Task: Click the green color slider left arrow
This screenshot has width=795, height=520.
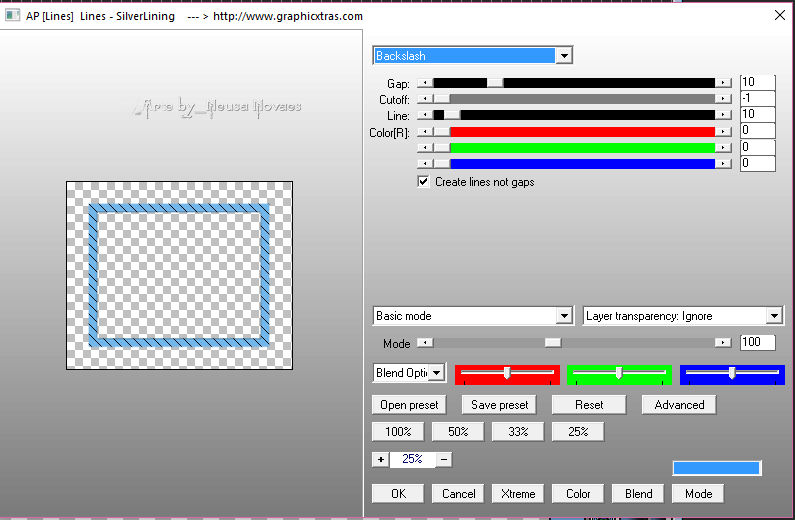Action: (x=425, y=147)
